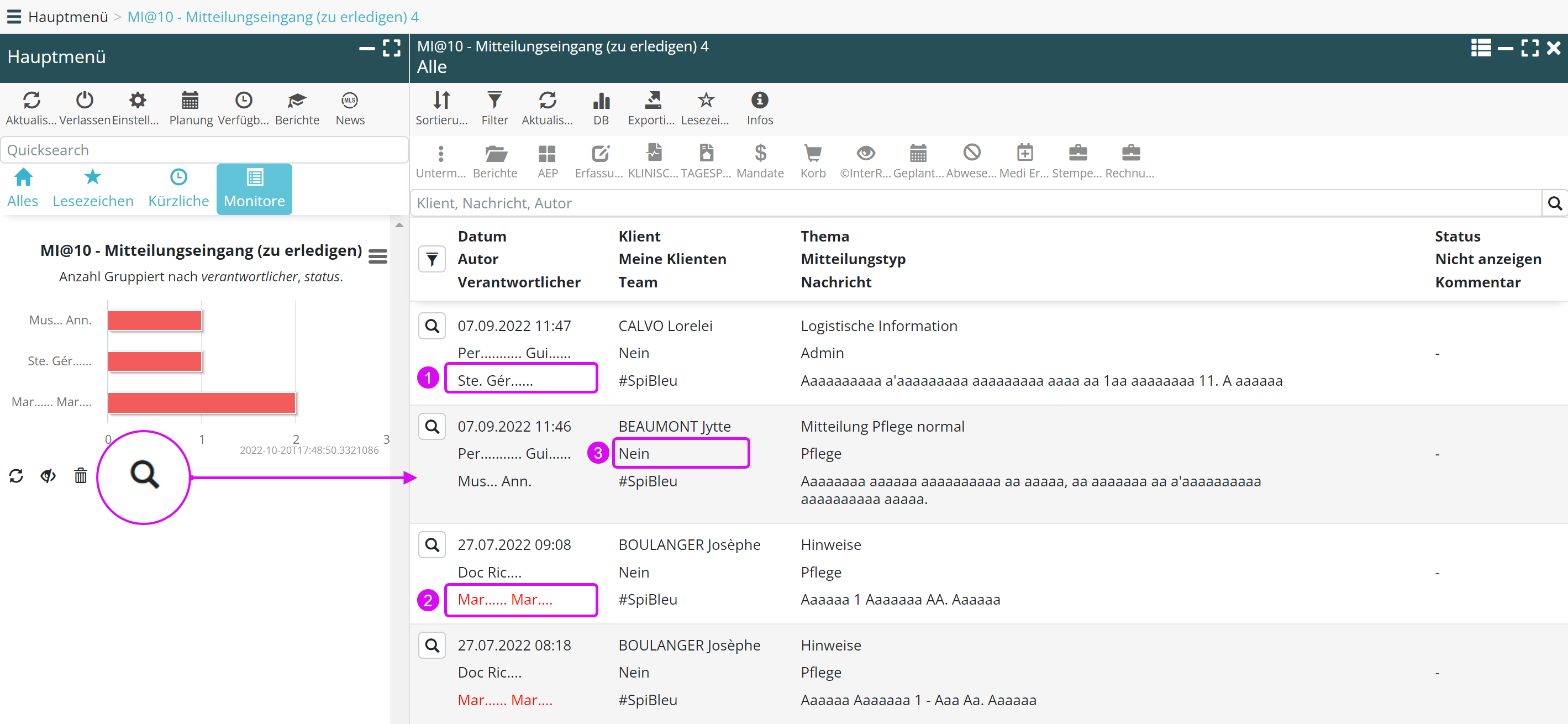Click MI@10 Mitteilungseingang breadcrumb link
1568x724 pixels.
(273, 17)
